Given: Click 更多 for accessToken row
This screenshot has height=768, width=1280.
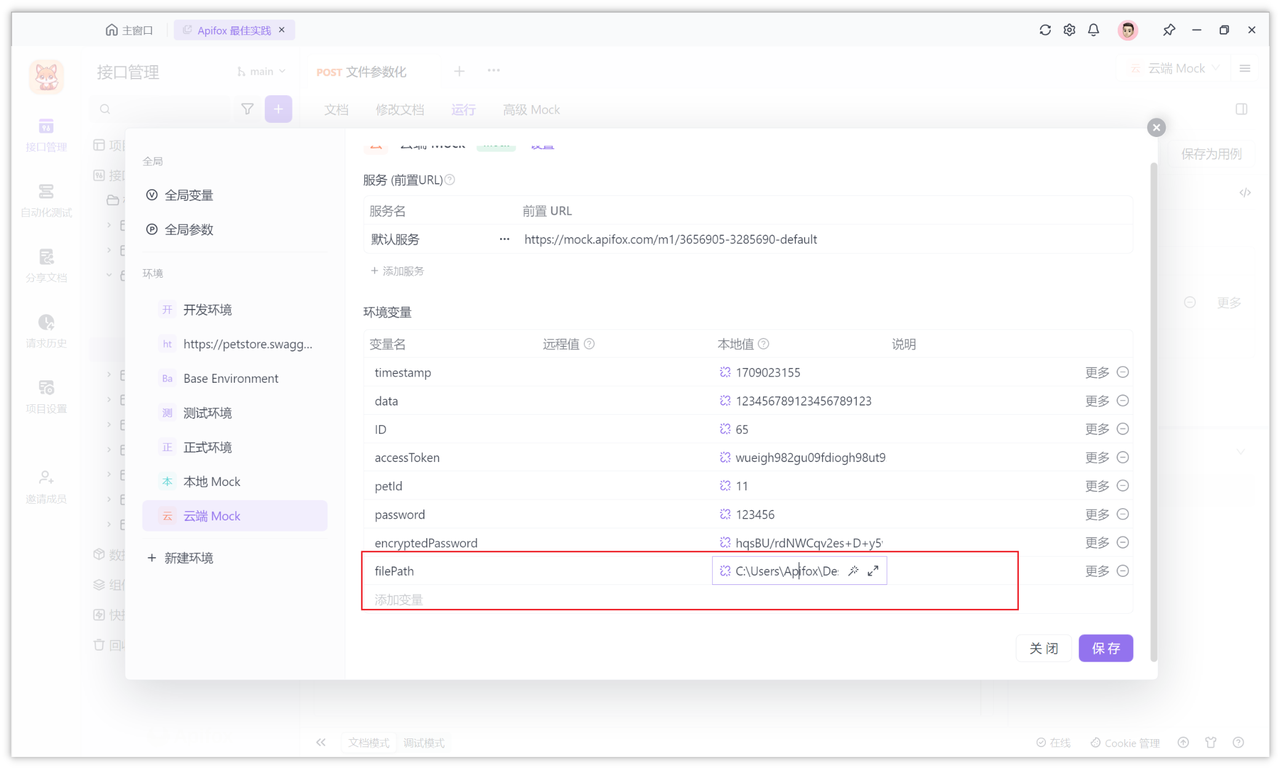Looking at the screenshot, I should pos(1097,457).
